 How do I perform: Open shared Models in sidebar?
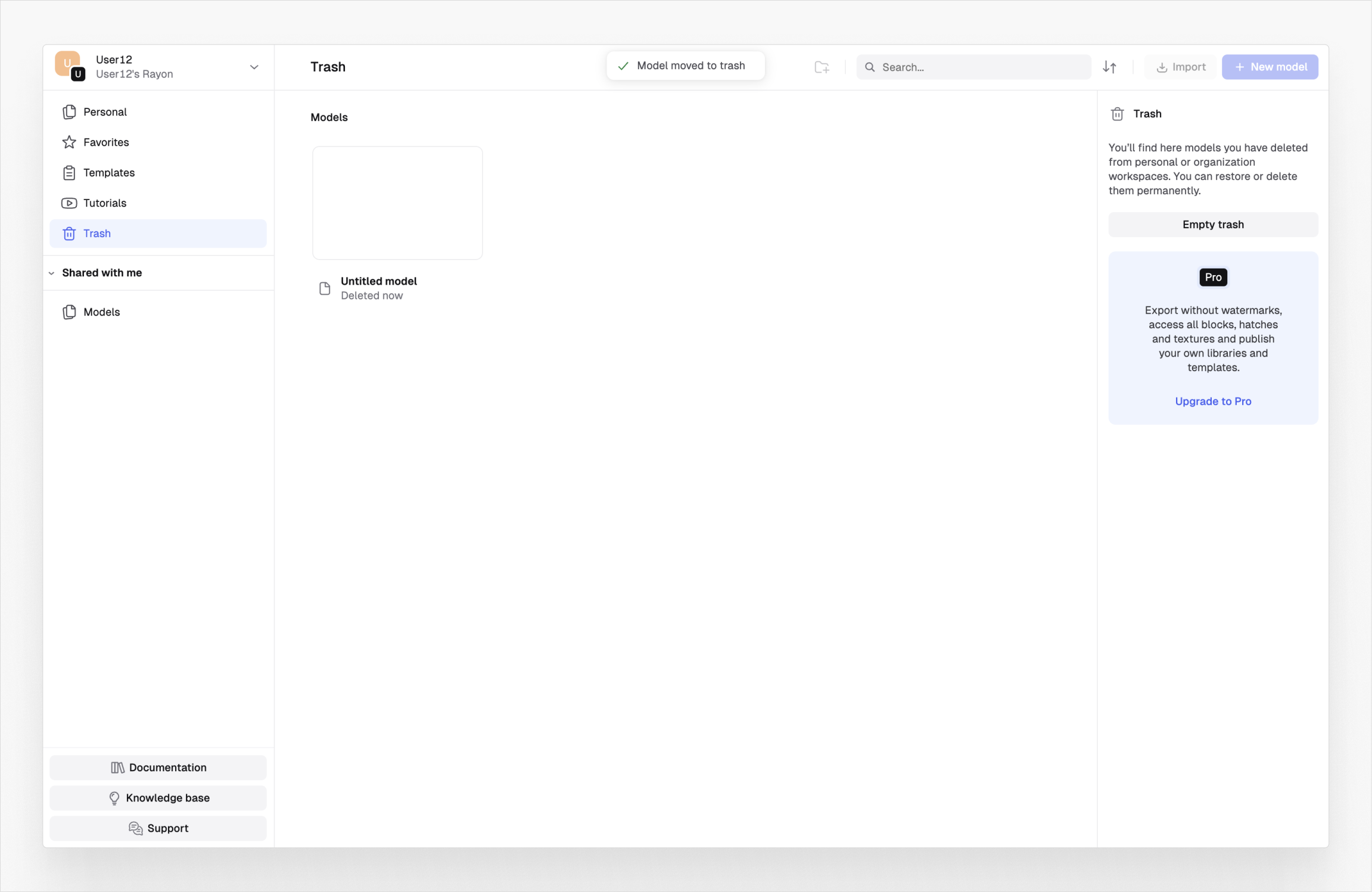tap(101, 312)
